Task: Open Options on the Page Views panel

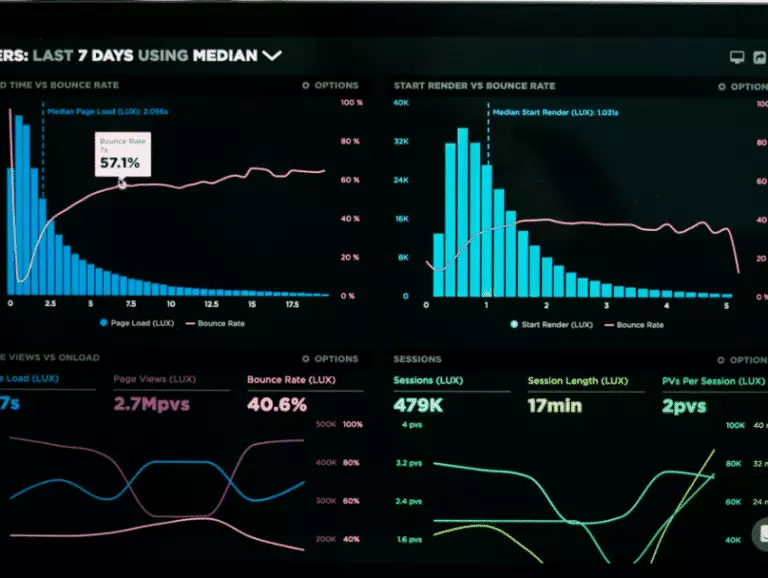Action: pyautogui.click(x=330, y=359)
